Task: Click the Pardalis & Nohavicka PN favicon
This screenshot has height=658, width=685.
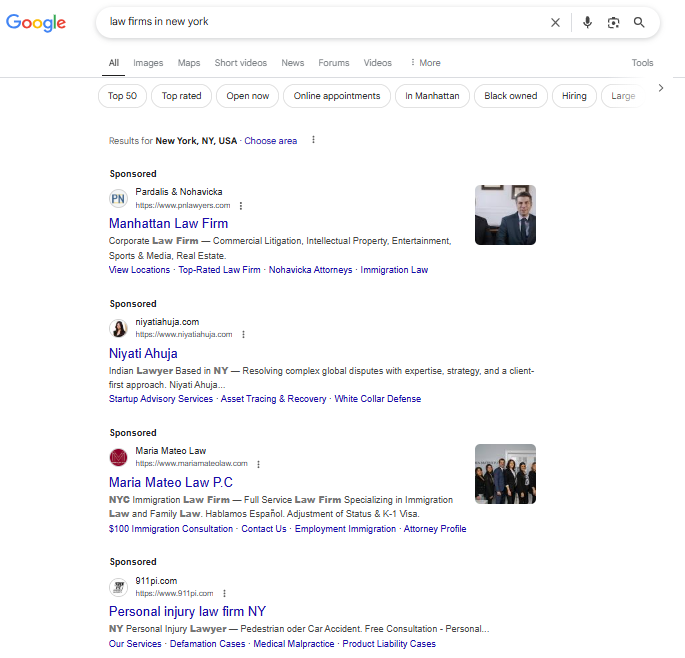Action: (x=118, y=199)
